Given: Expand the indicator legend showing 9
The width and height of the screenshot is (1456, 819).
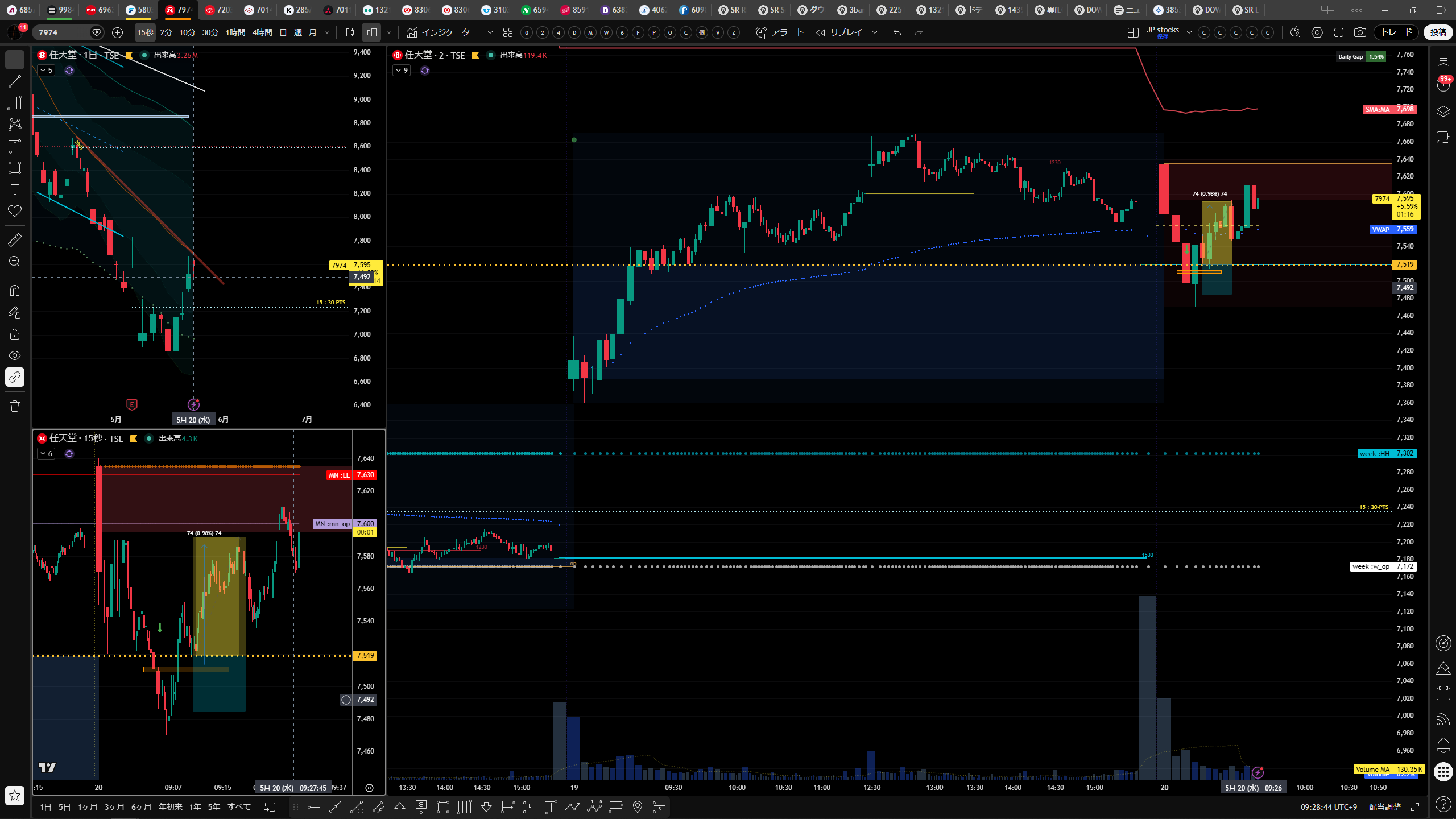Looking at the screenshot, I should (x=402, y=71).
